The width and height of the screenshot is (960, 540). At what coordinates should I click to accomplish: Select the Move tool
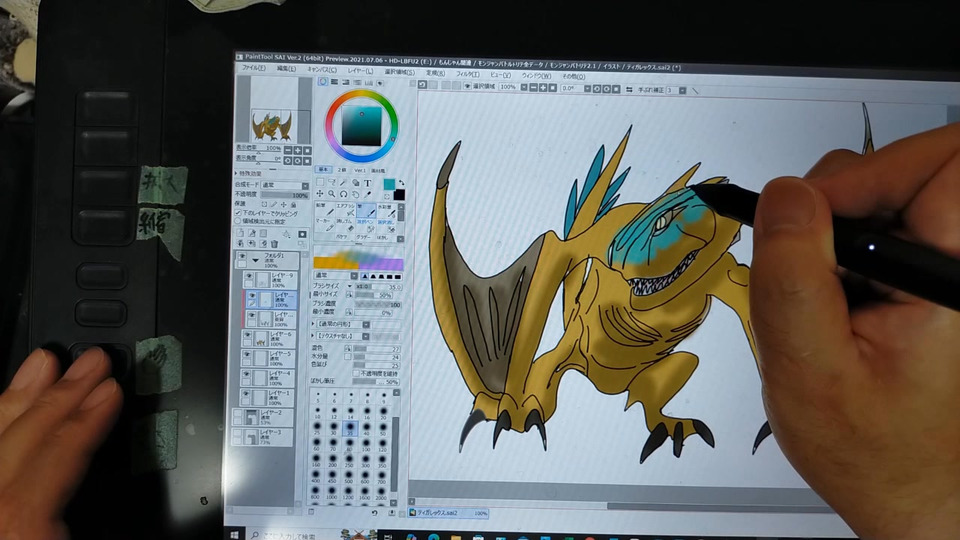tap(320, 194)
